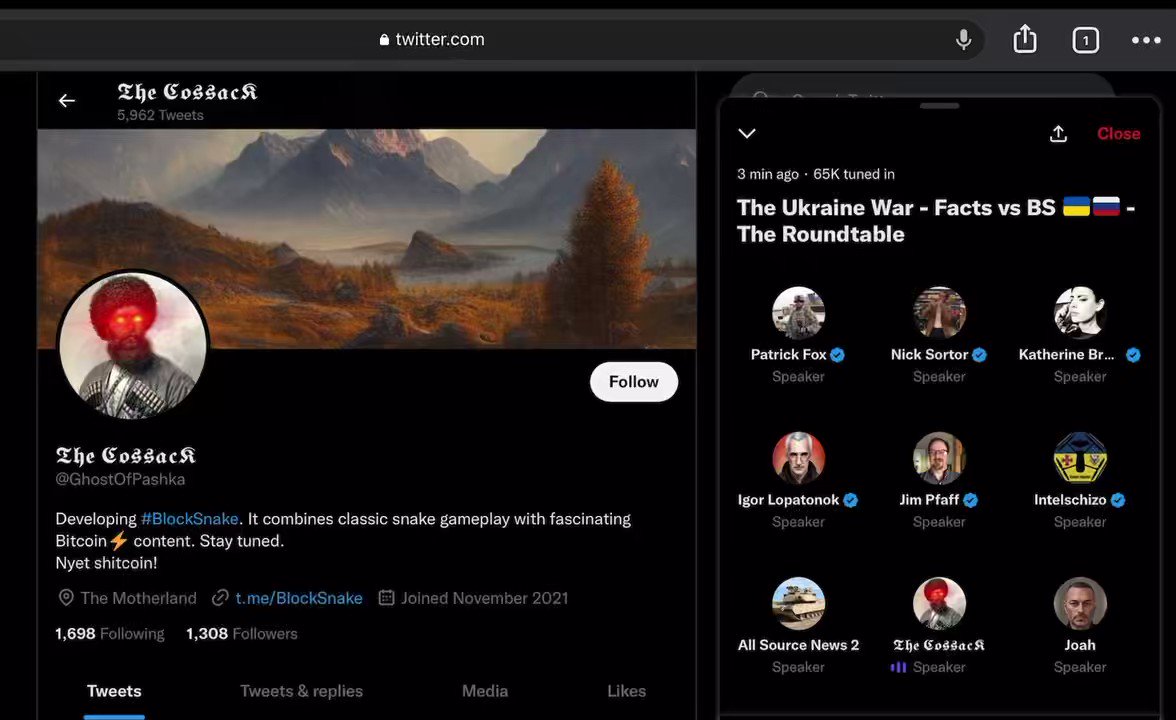Click the Space panel drag handle

[x=939, y=106]
